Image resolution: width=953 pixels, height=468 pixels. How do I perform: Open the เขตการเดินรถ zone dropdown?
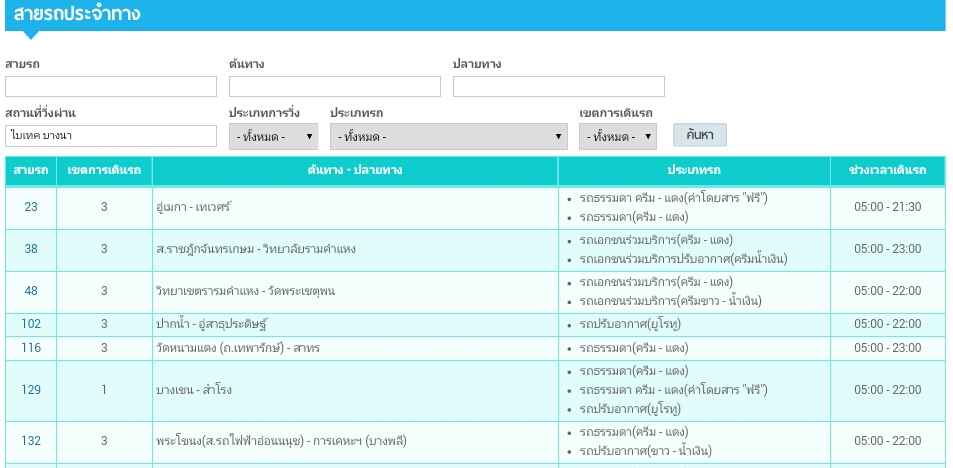click(617, 137)
